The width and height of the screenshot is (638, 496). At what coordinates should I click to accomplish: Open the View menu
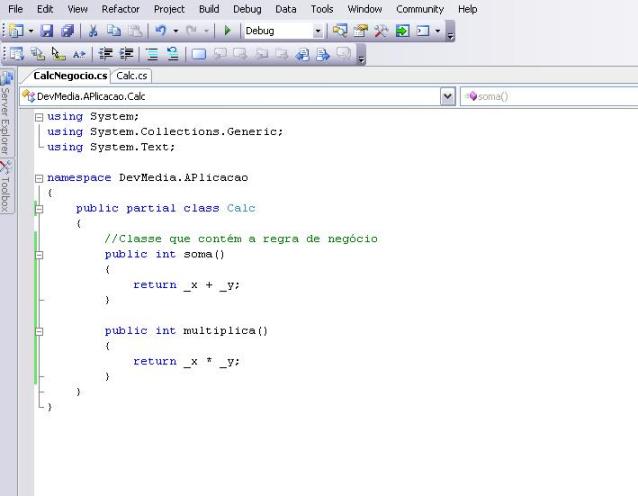tap(77, 9)
